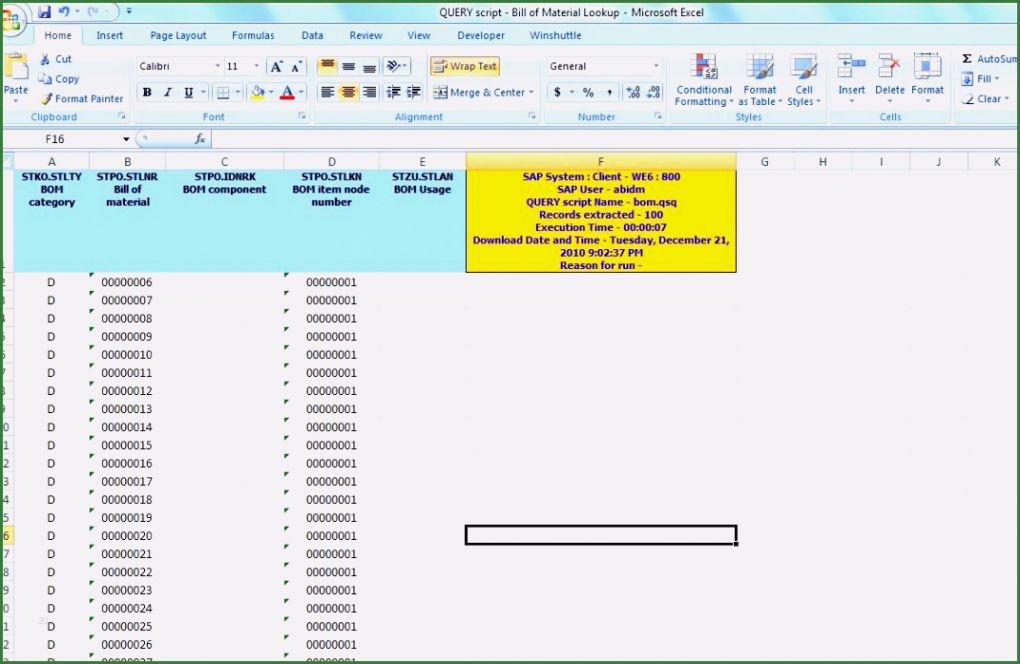
Task: Toggle center alignment for selection
Action: (x=348, y=91)
